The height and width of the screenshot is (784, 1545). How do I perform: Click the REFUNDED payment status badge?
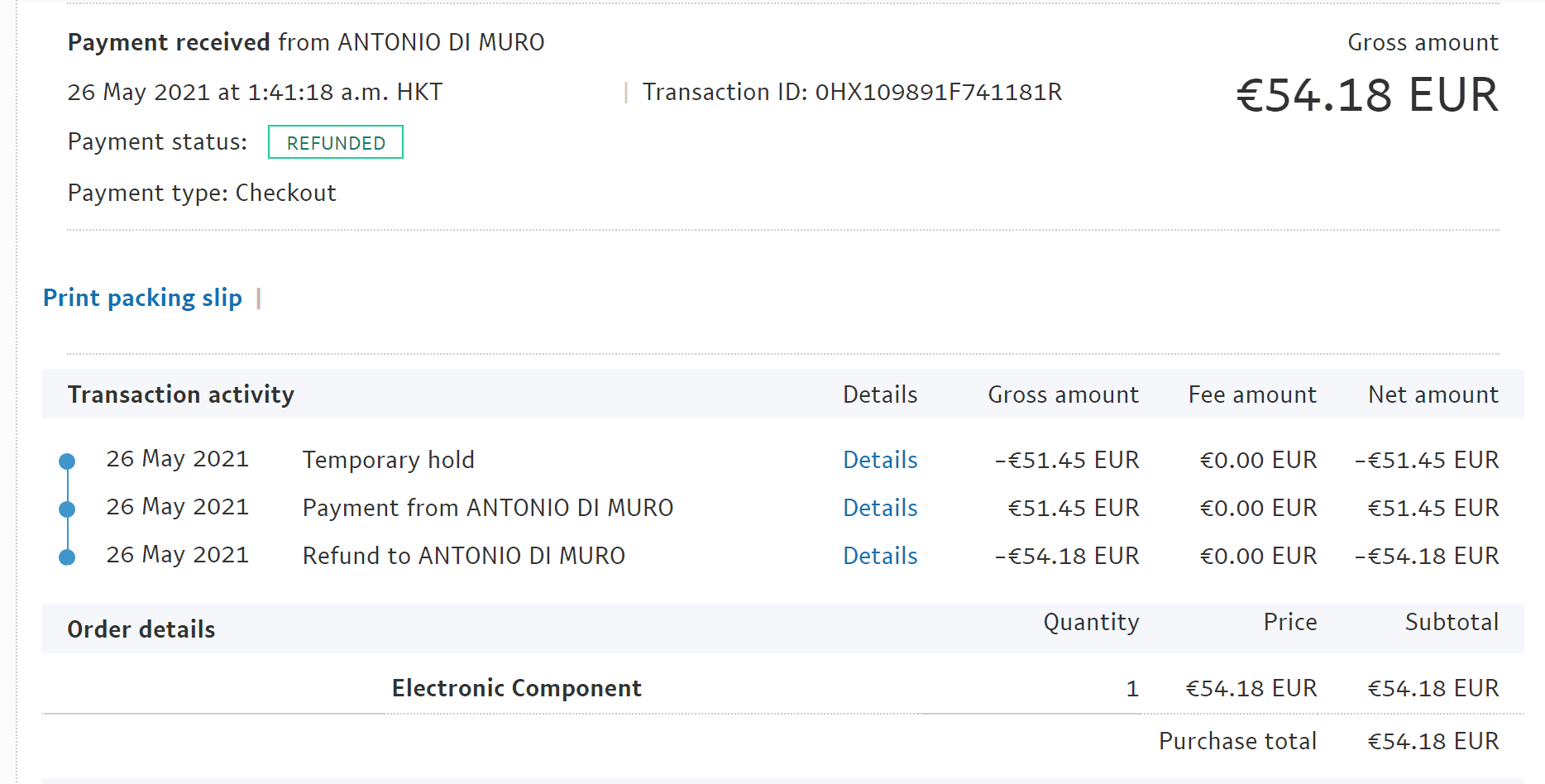336,142
